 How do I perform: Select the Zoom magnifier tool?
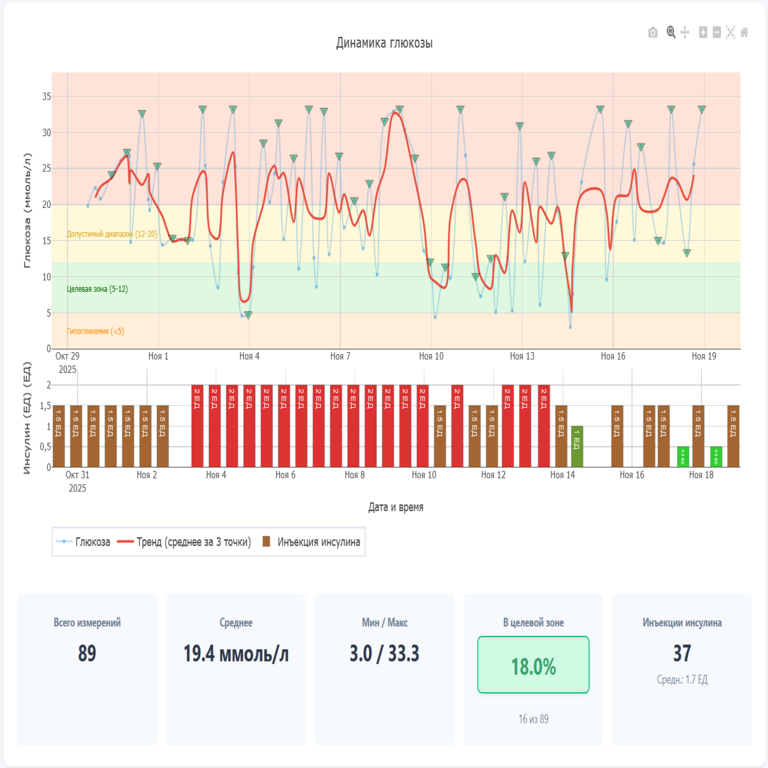tap(671, 33)
